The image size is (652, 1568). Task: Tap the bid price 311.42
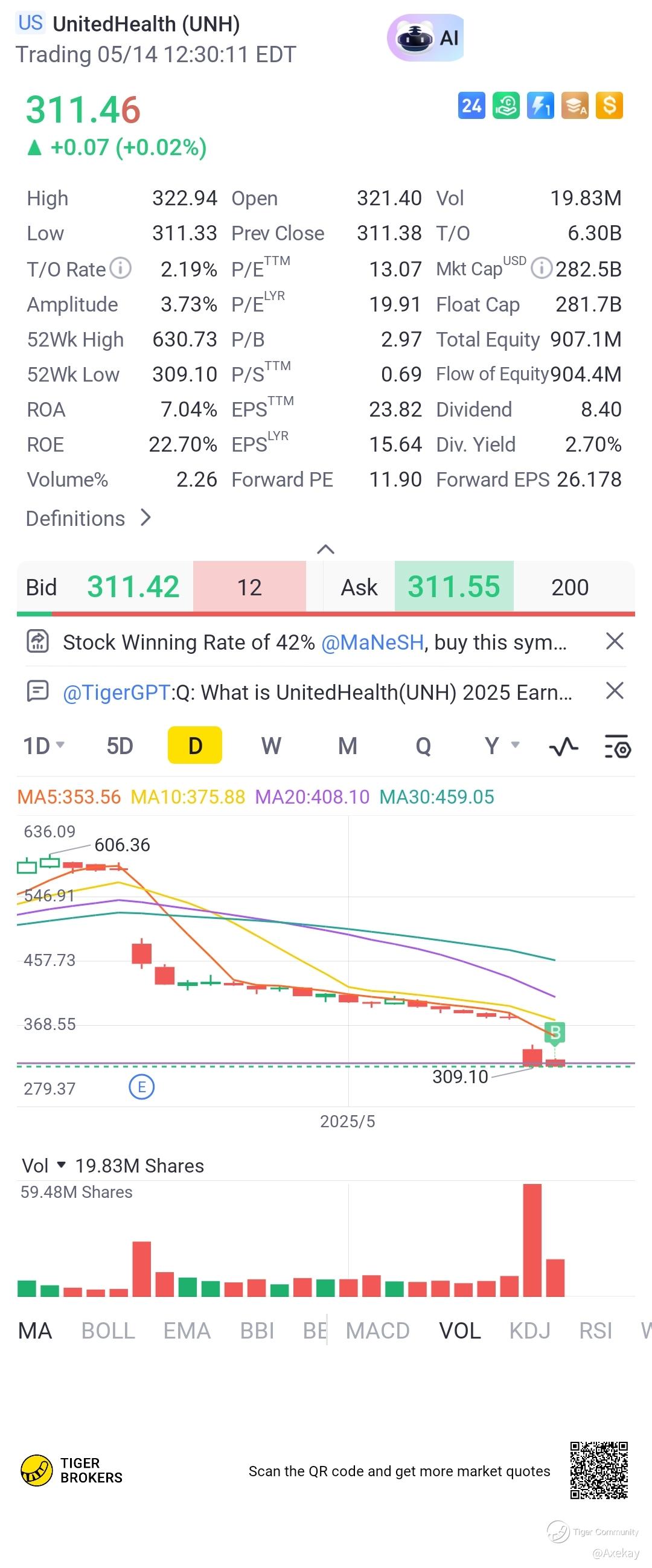tap(133, 587)
